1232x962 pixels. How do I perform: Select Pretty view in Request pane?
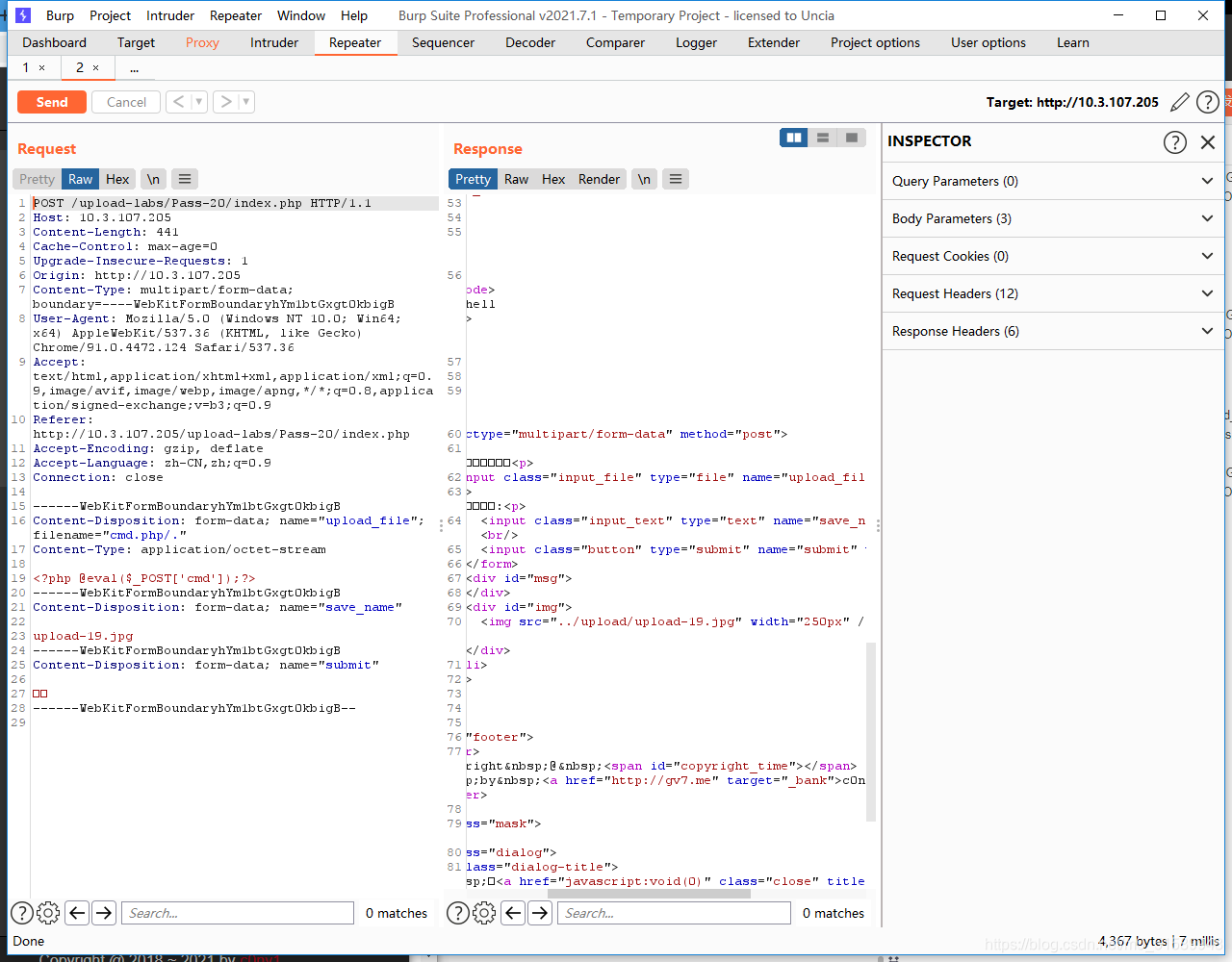pos(37,179)
